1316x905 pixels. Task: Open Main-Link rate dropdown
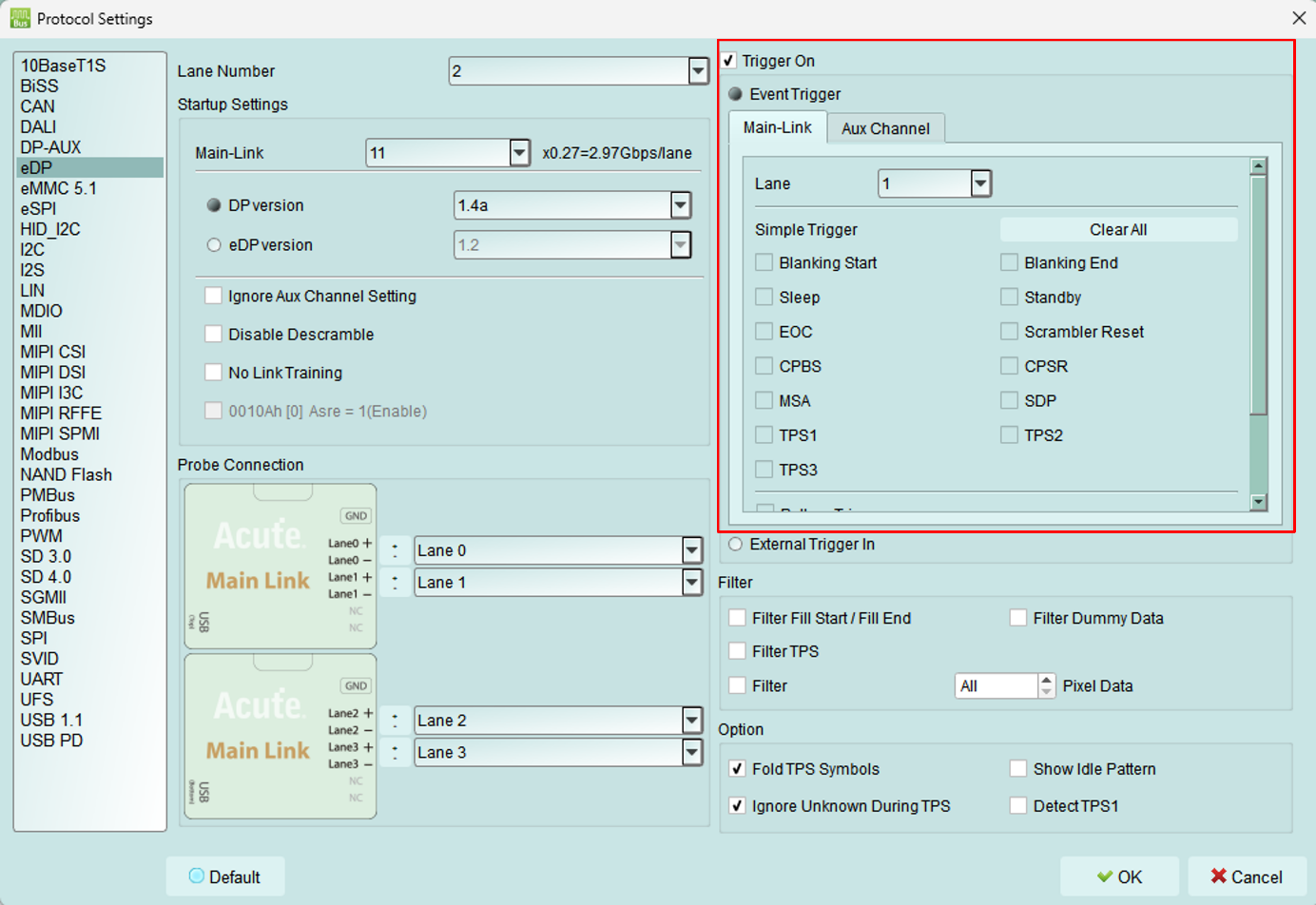[x=519, y=152]
